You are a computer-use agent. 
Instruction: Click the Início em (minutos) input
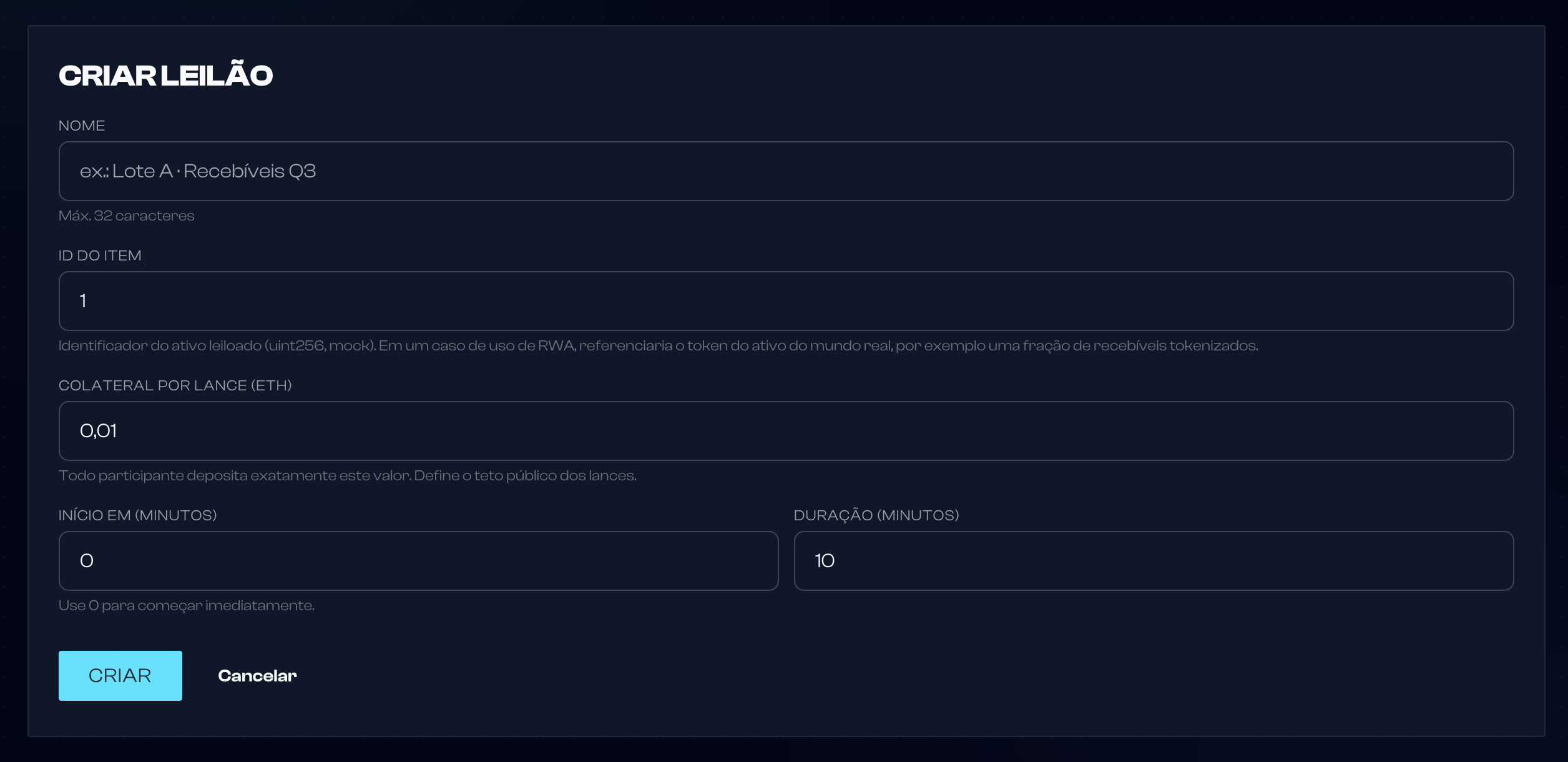coord(418,561)
